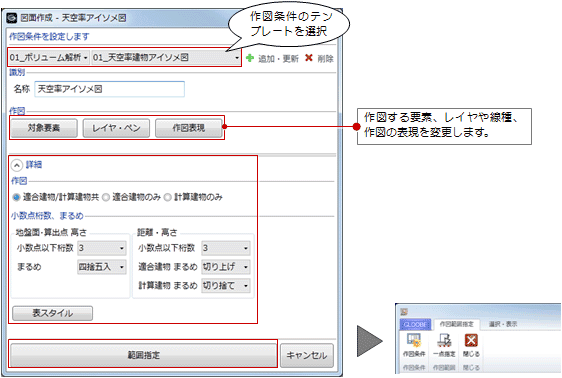562x378 pixels.
Task: Click the 名称 text field
Action: pyautogui.click(x=110, y=89)
